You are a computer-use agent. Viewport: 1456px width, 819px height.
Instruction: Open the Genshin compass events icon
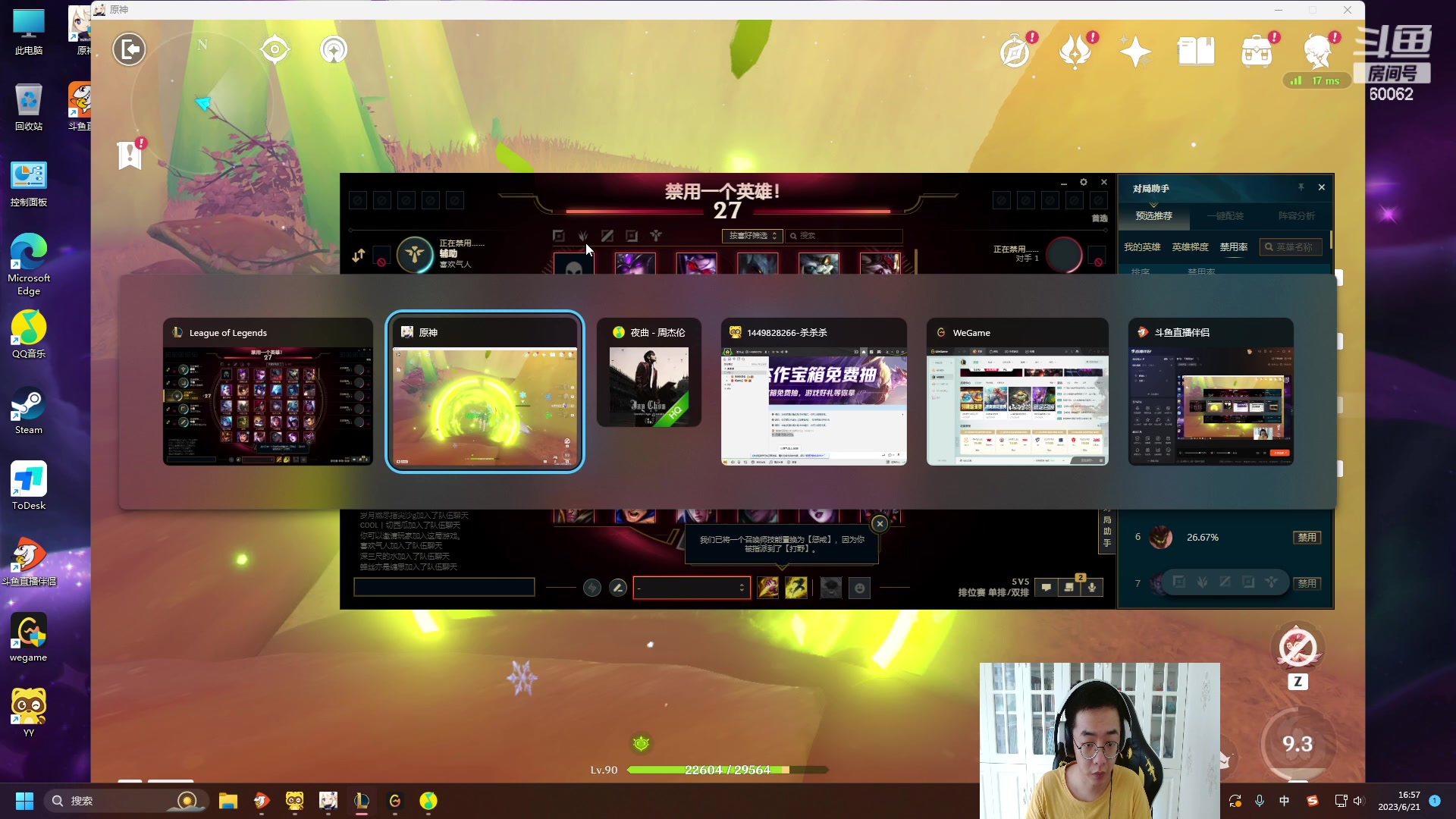[x=1015, y=52]
